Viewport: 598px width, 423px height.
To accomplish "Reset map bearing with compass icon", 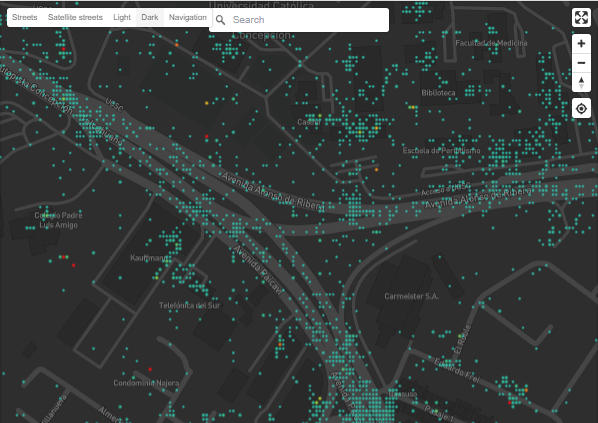I will [581, 82].
